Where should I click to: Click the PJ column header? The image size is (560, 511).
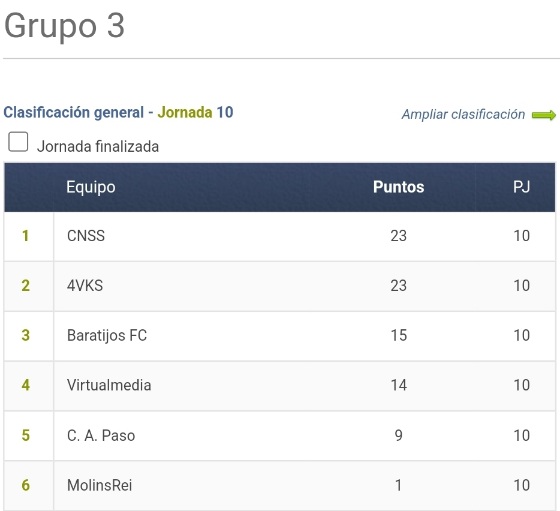(521, 187)
